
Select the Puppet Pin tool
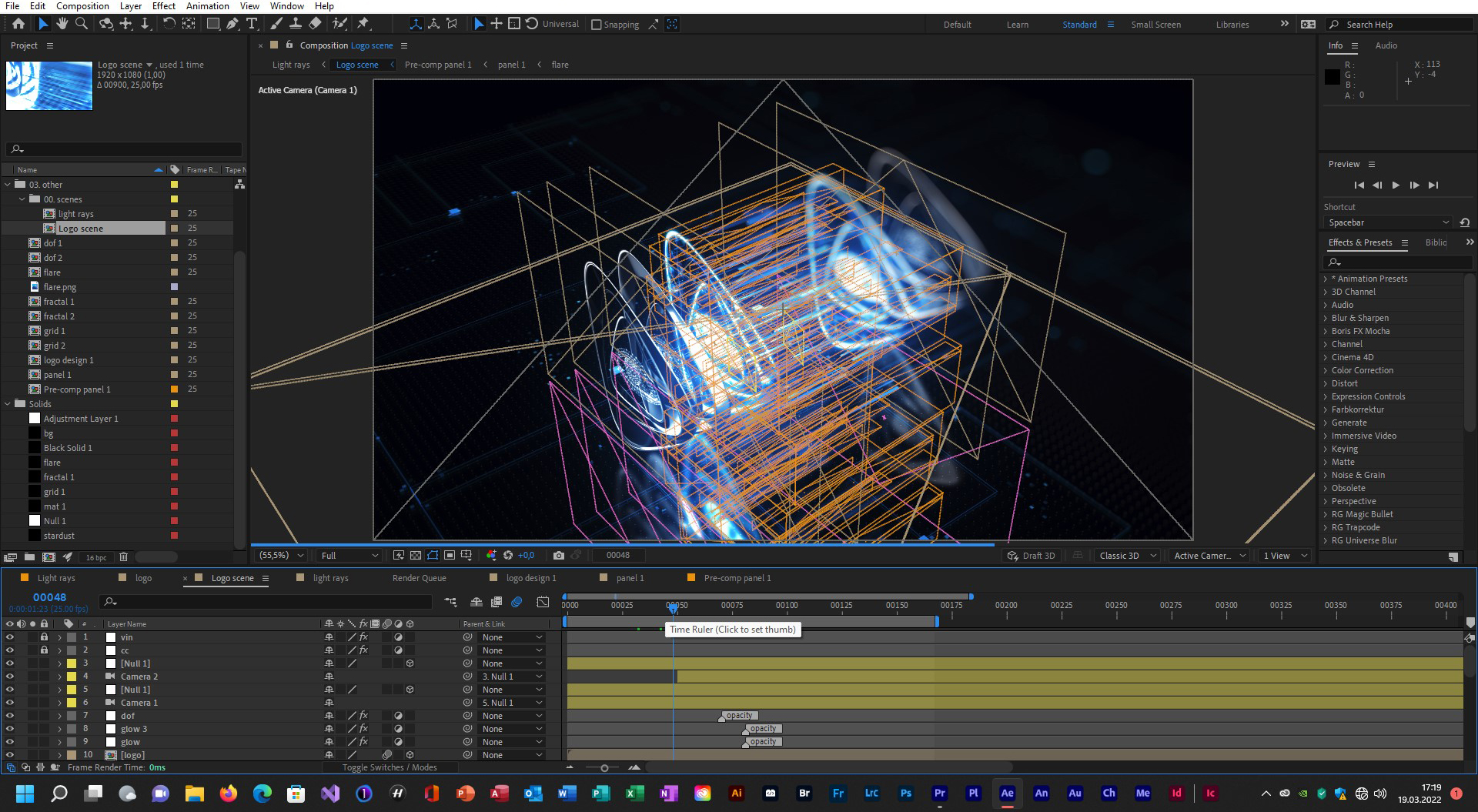pyautogui.click(x=363, y=24)
